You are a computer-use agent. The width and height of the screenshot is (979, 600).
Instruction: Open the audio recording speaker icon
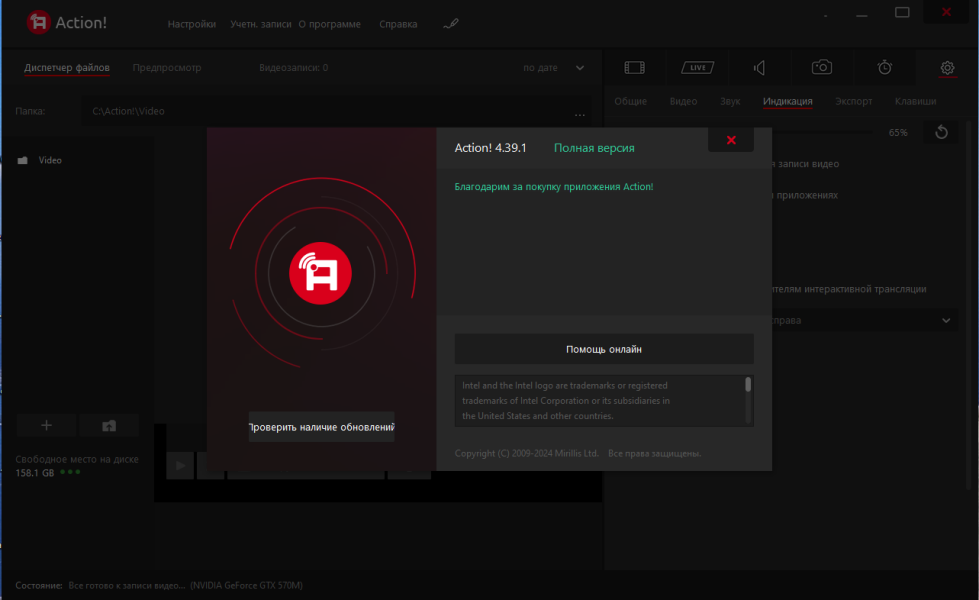759,67
